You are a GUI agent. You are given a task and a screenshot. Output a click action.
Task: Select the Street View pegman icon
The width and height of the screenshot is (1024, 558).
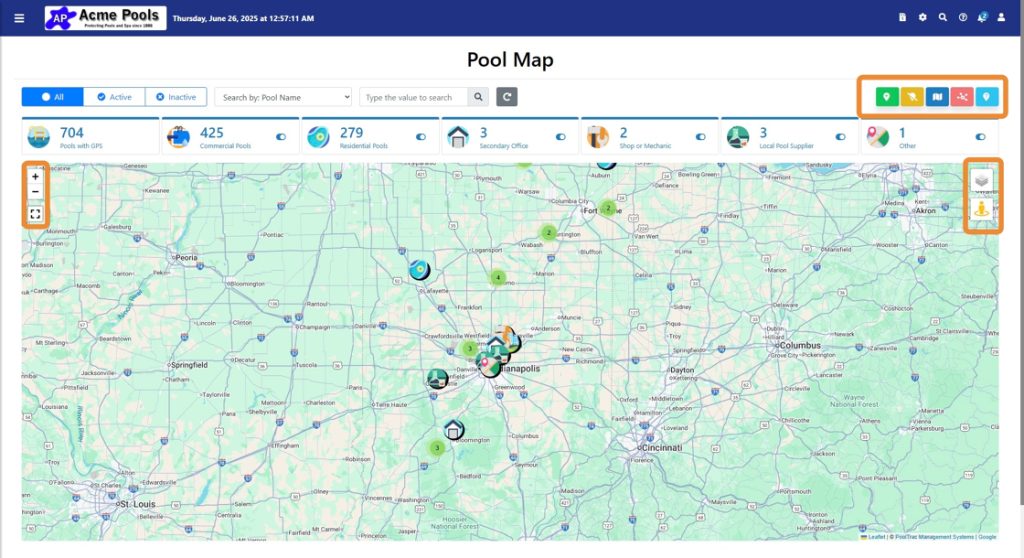[x=982, y=208]
